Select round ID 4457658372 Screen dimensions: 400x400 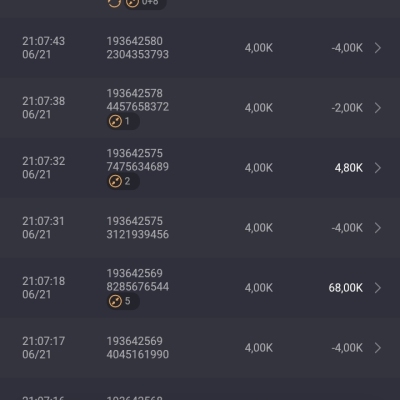(x=138, y=107)
